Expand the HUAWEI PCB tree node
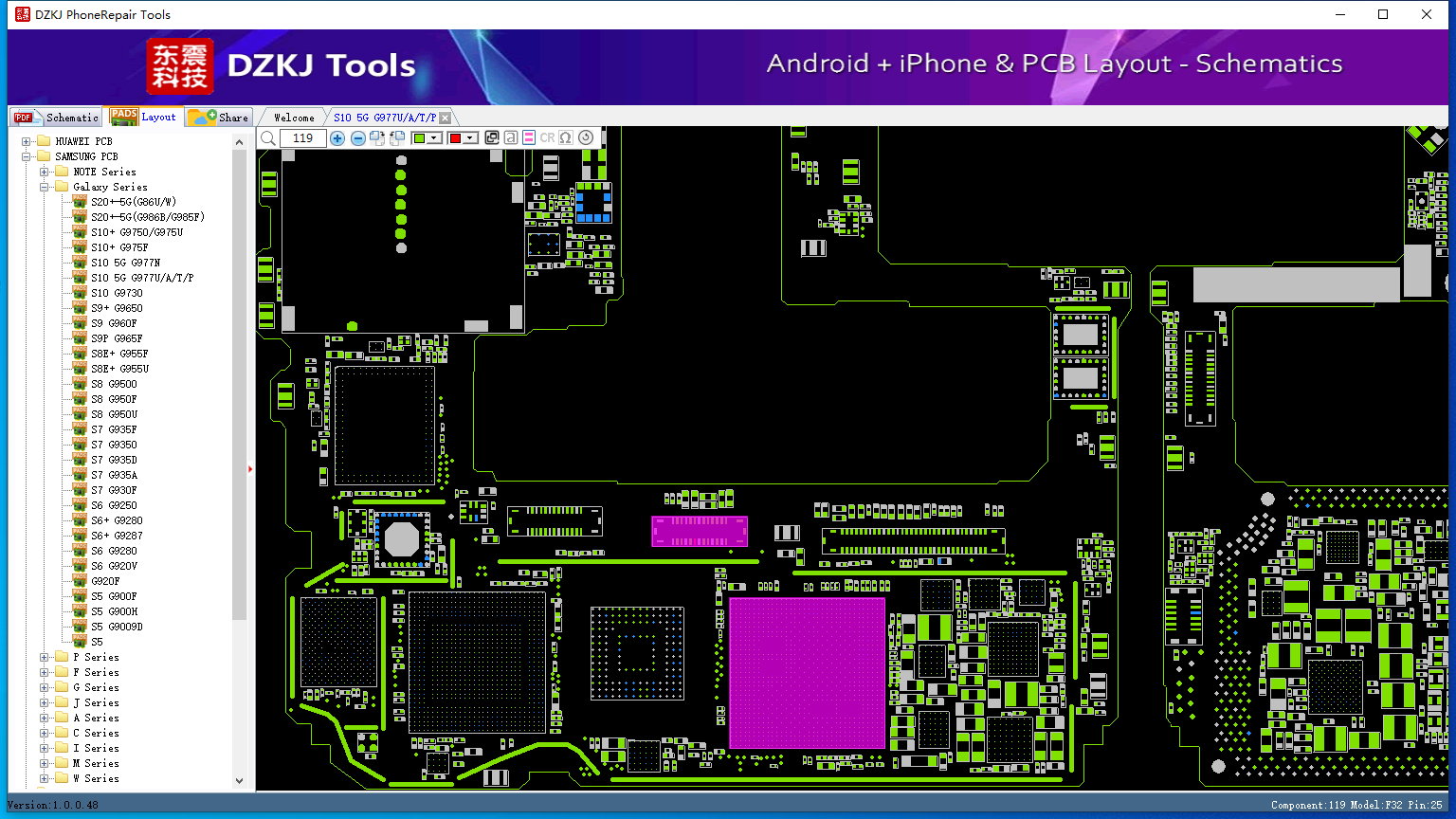Screen dimensions: 1456x819 pyautogui.click(x=27, y=141)
